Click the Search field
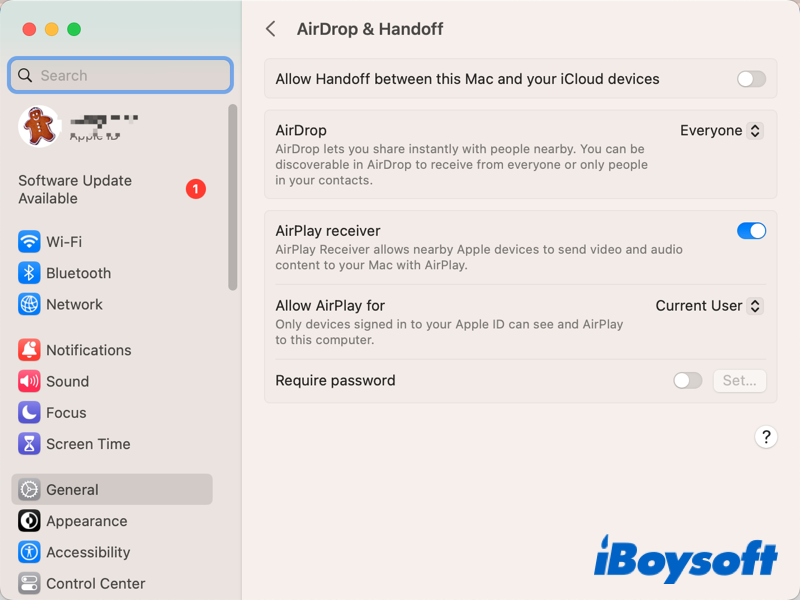 point(120,75)
